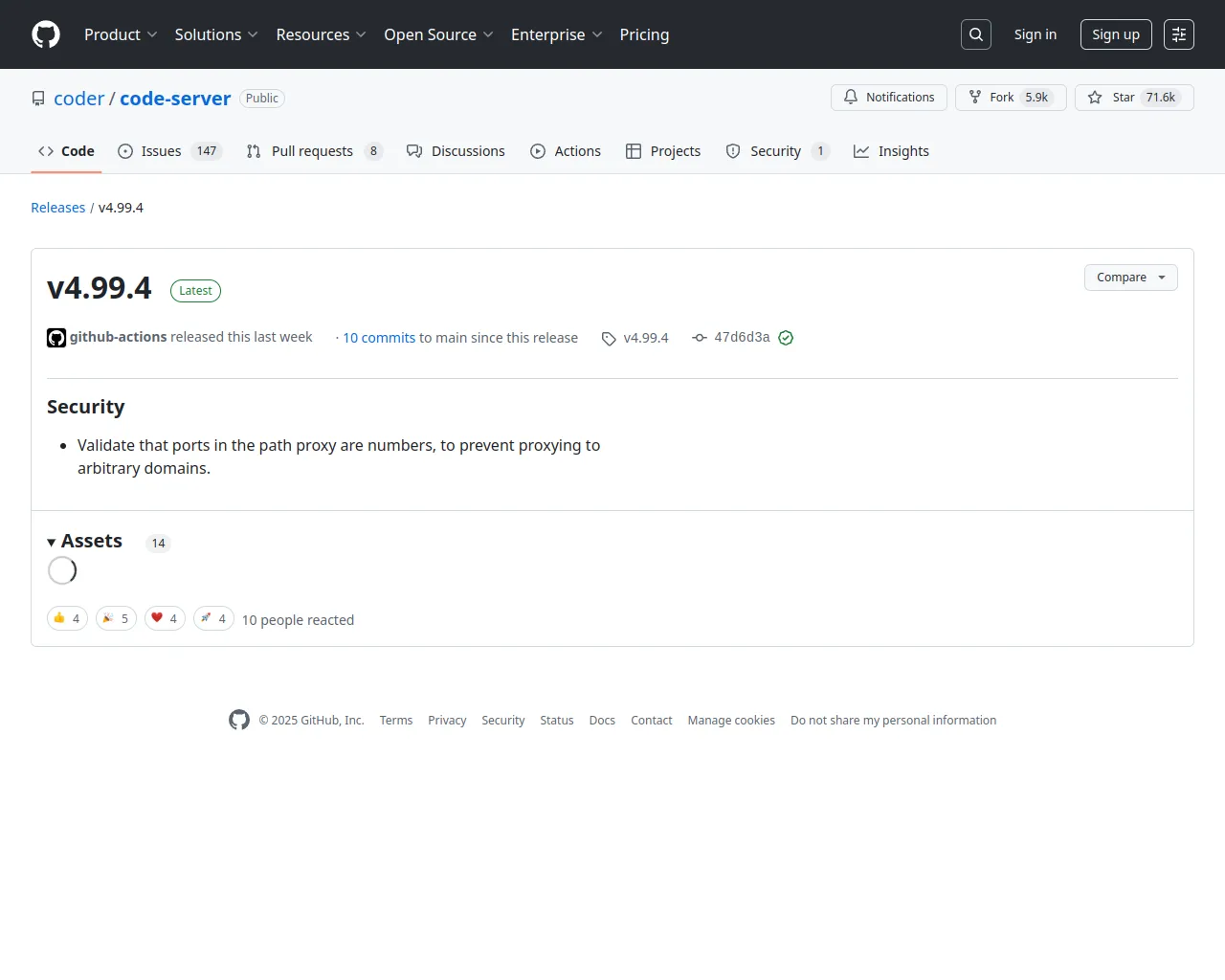Go to Releases breadcrumb link
The height and width of the screenshot is (980, 1225).
pyautogui.click(x=57, y=208)
